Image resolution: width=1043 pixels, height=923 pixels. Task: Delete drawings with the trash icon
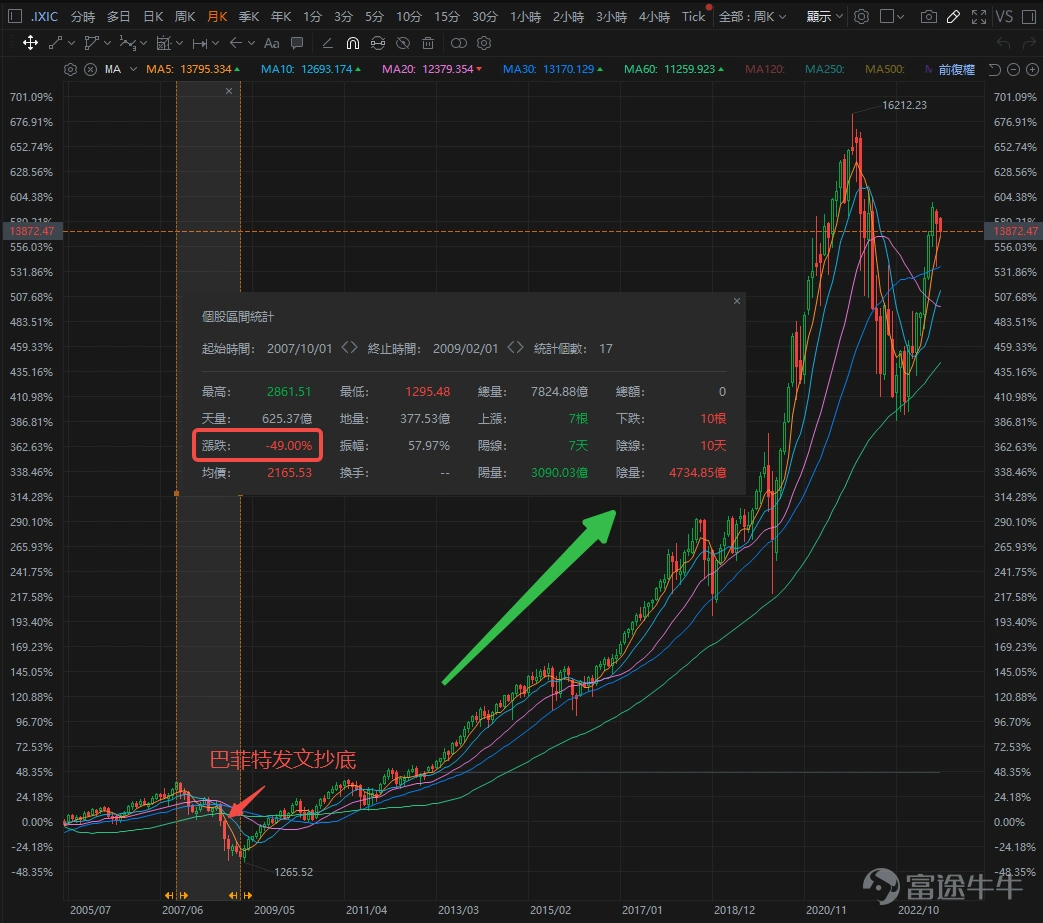428,43
